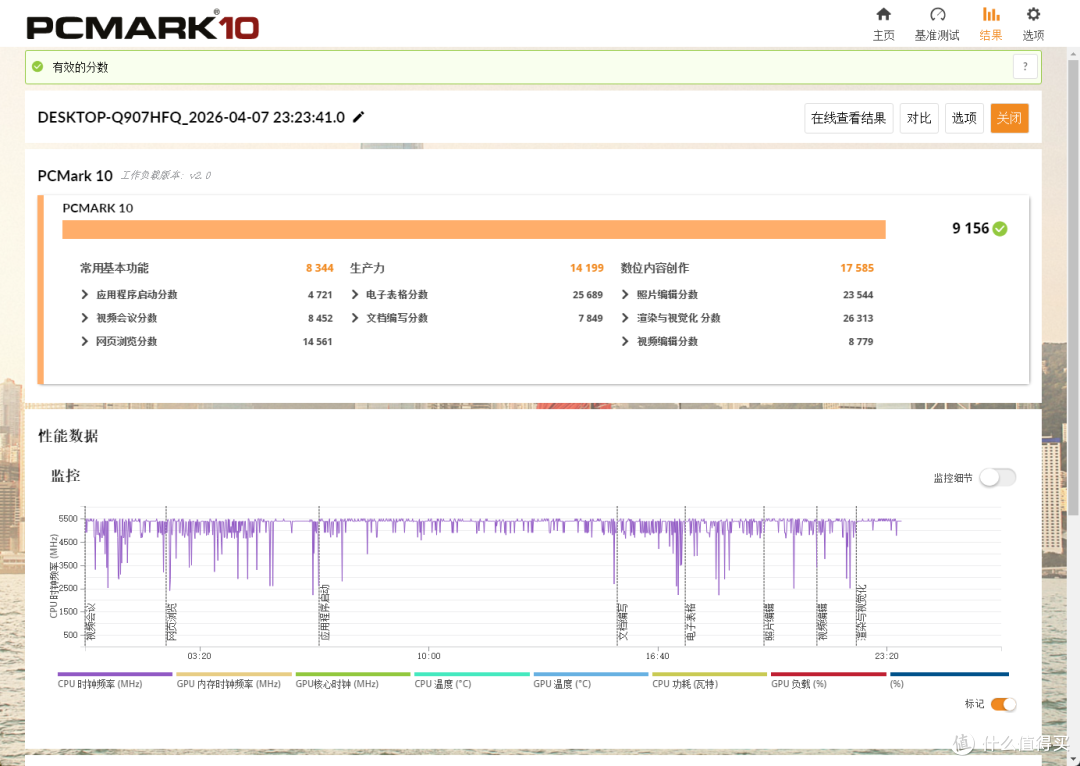
Task: Click the 数位内容创作 score 17 585
Action: [857, 268]
